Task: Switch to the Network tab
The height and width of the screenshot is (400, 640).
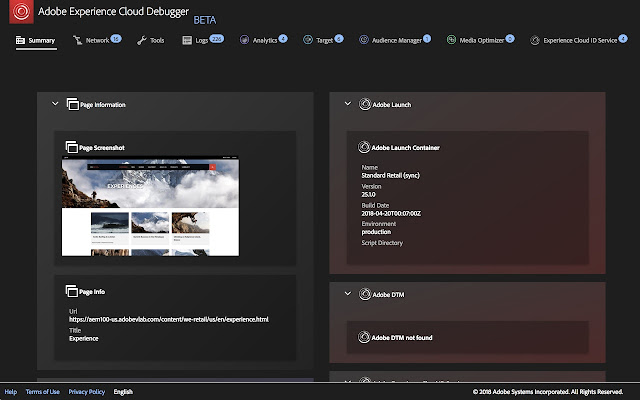Action: pos(97,40)
